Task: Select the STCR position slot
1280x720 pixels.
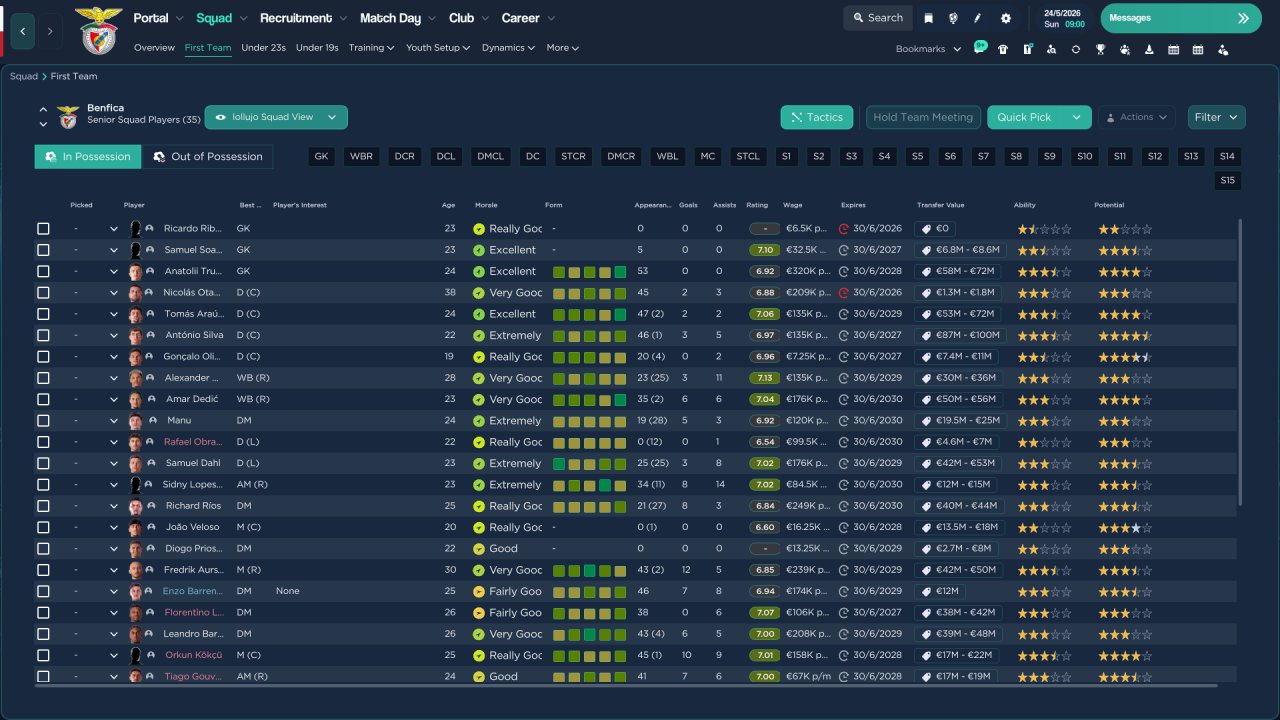Action: point(573,156)
